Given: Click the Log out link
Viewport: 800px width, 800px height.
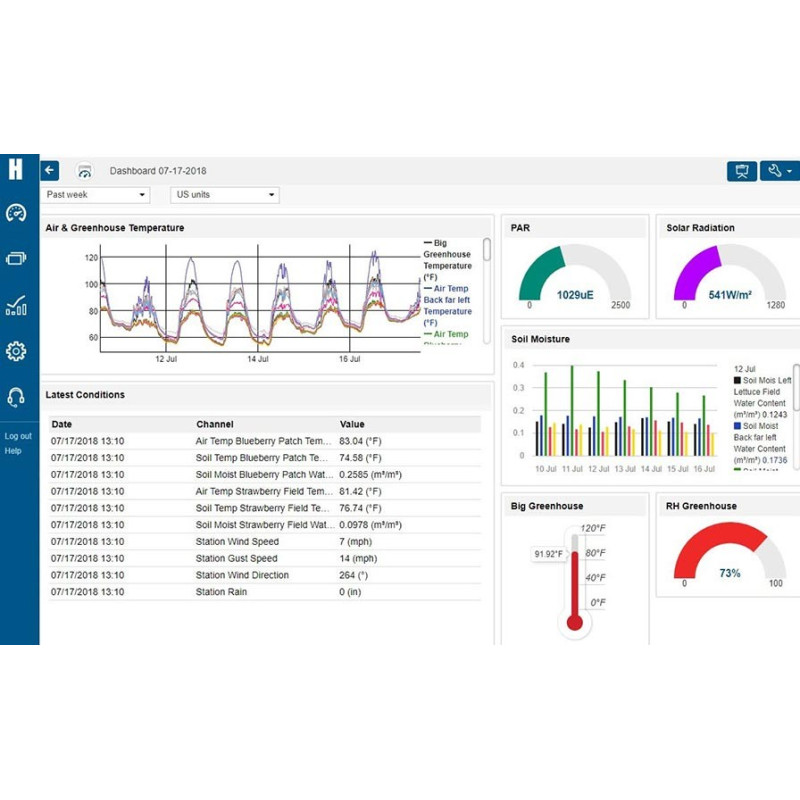Looking at the screenshot, I should (18, 436).
